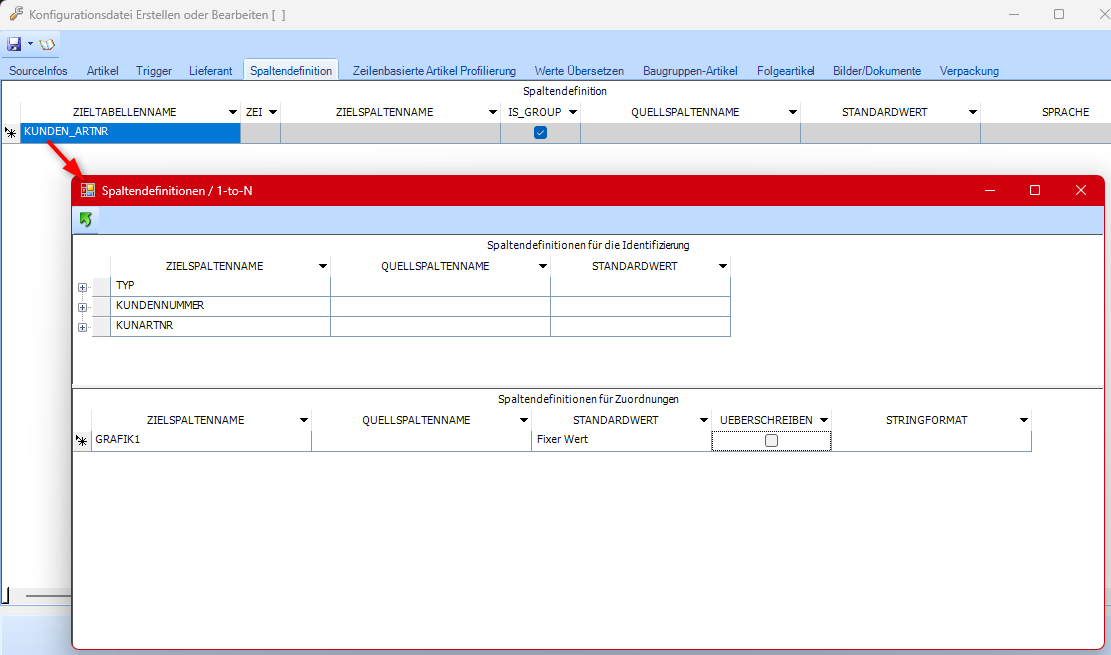The height and width of the screenshot is (655, 1111).
Task: Open the STRINGFORMAT column filter dropdown
Action: pyautogui.click(x=1023, y=420)
